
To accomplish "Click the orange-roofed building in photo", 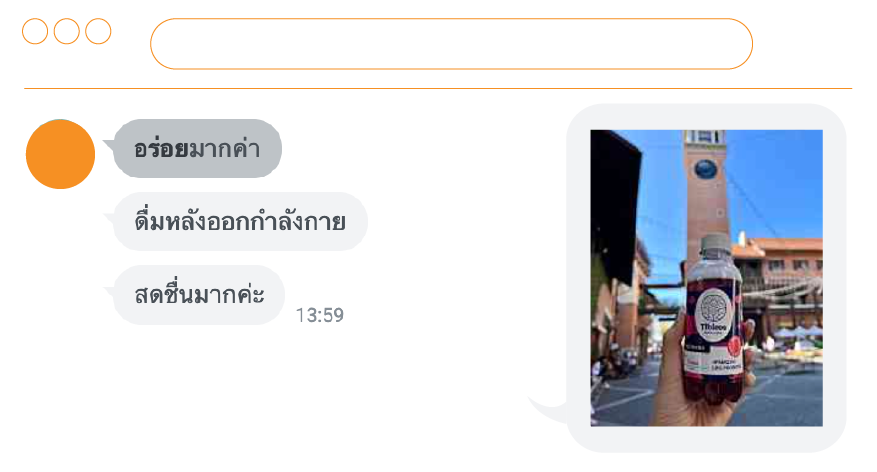I will coord(783,280).
